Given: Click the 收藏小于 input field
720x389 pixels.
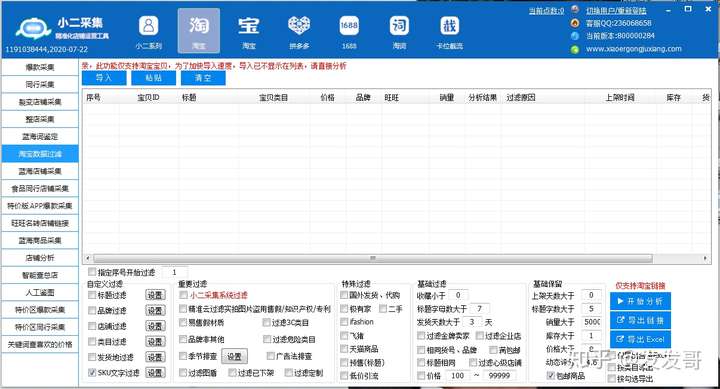Looking at the screenshot, I should pyautogui.click(x=458, y=295).
